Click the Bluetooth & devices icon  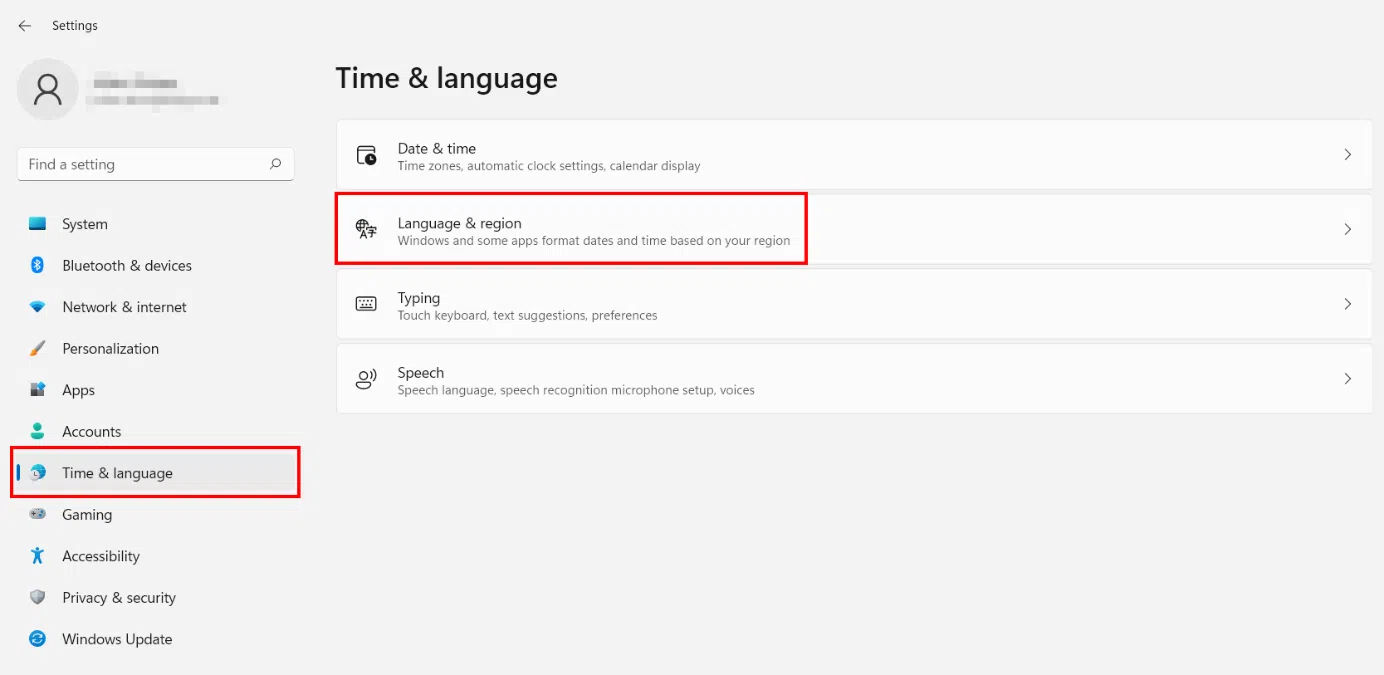(x=38, y=265)
